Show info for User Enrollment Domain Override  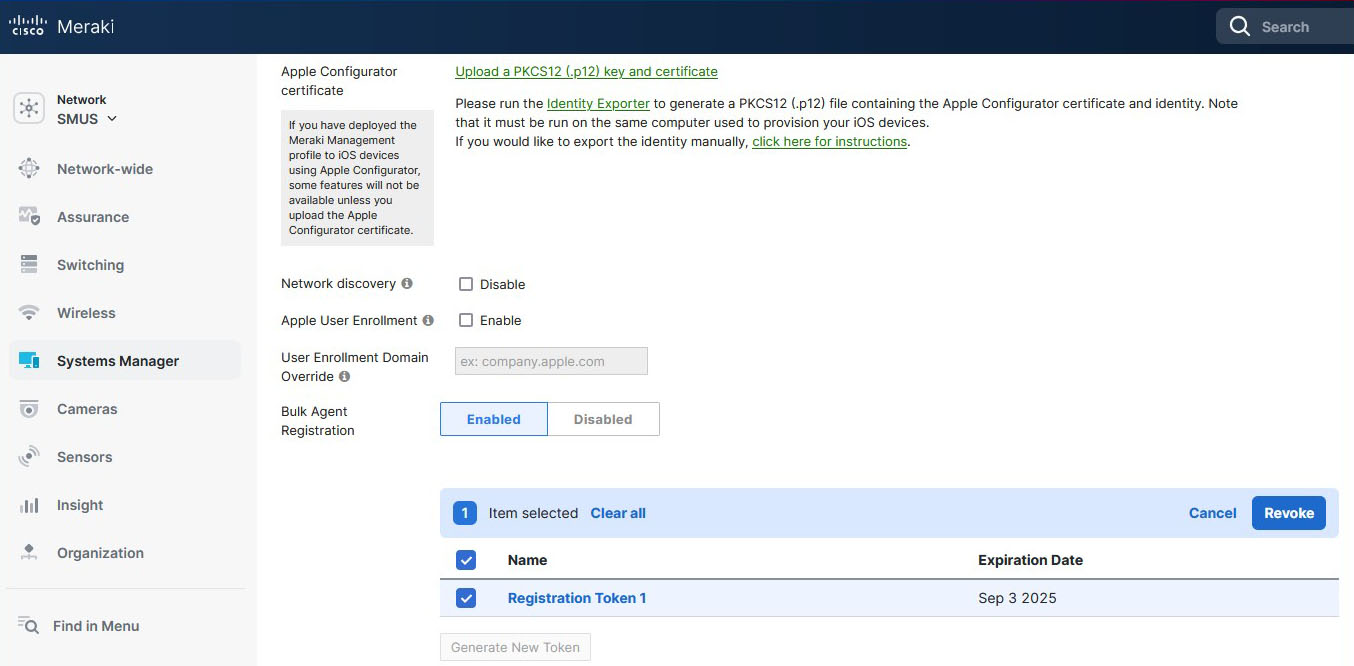[344, 377]
